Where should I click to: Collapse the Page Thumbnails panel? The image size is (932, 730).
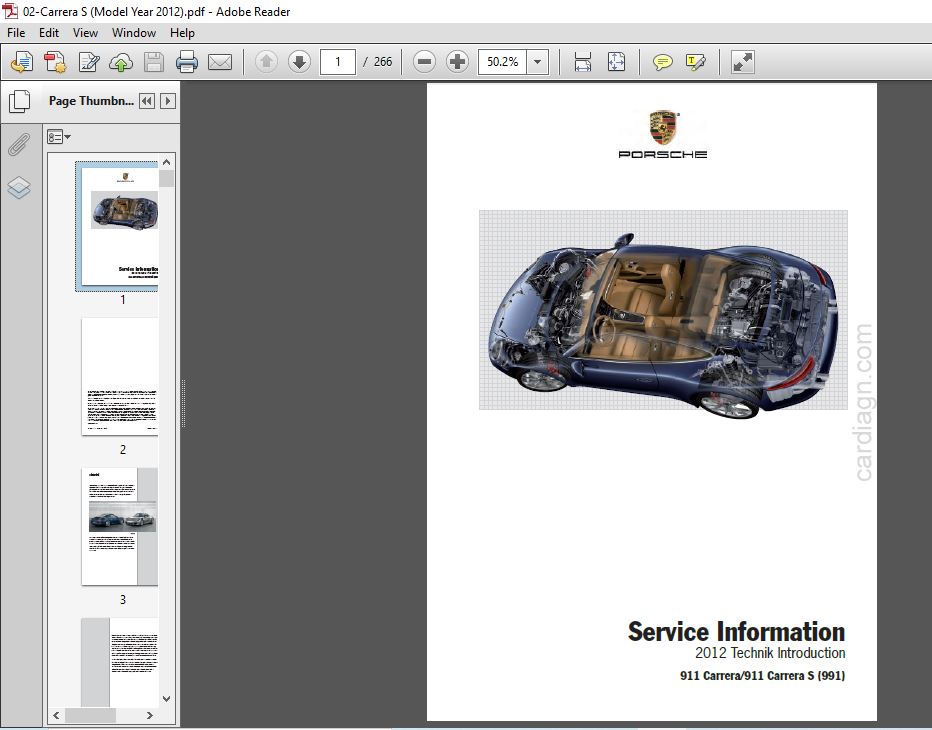coord(147,101)
